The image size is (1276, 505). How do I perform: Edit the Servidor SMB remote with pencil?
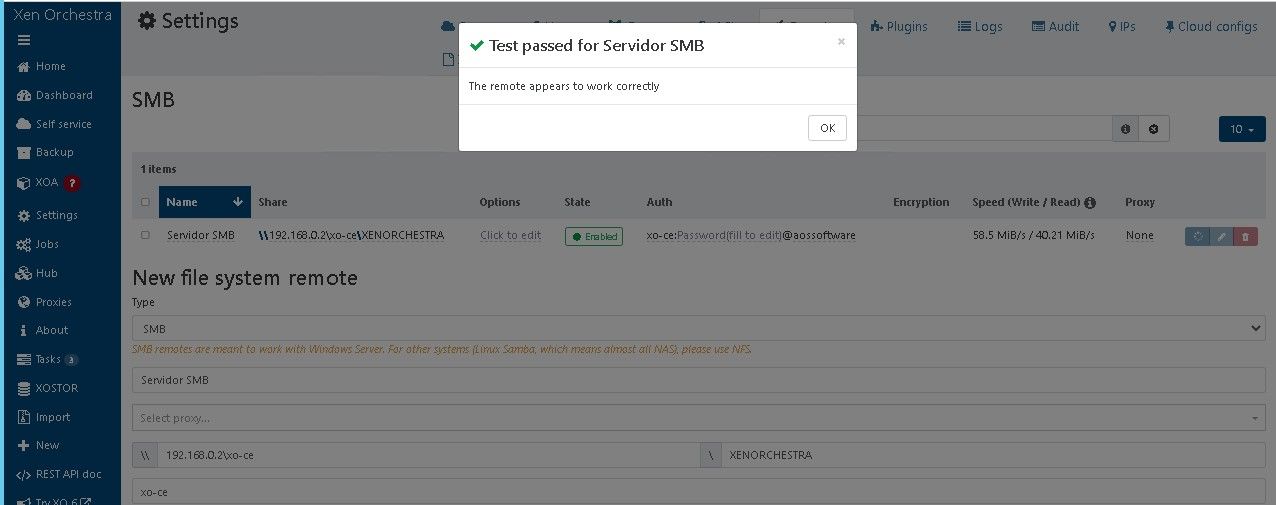pos(1221,236)
